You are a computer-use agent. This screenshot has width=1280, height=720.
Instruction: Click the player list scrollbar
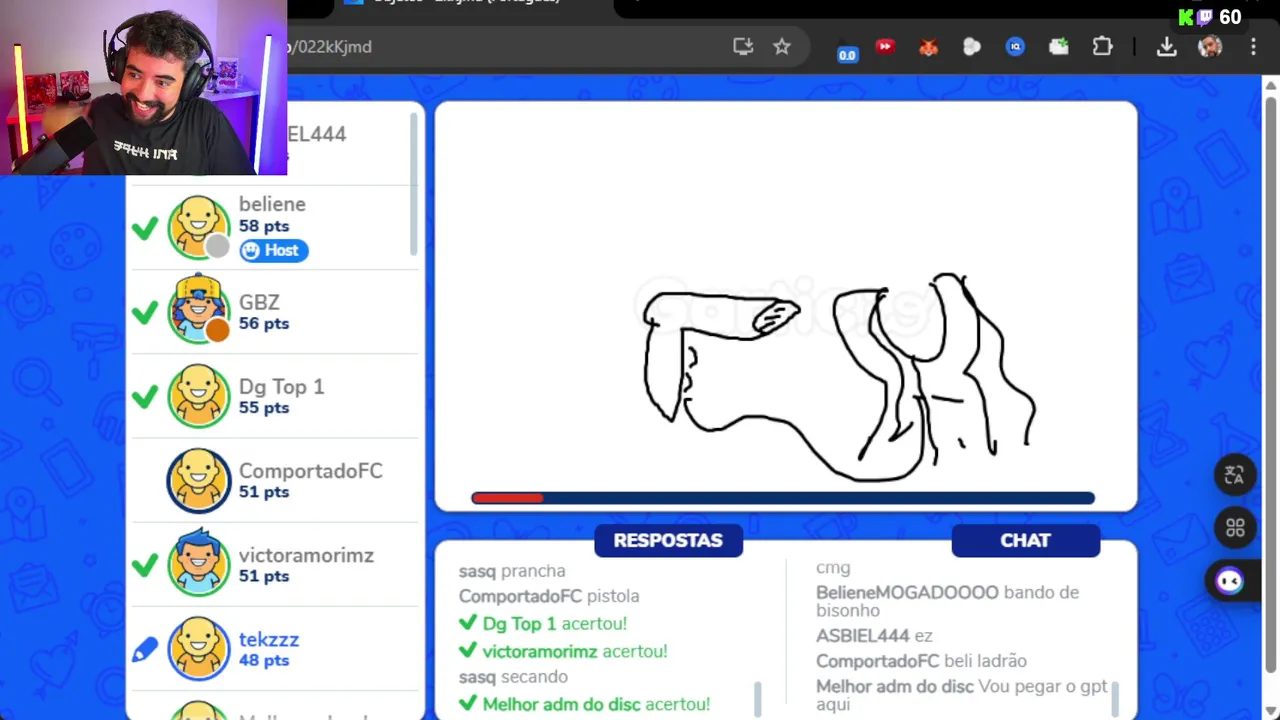click(413, 184)
